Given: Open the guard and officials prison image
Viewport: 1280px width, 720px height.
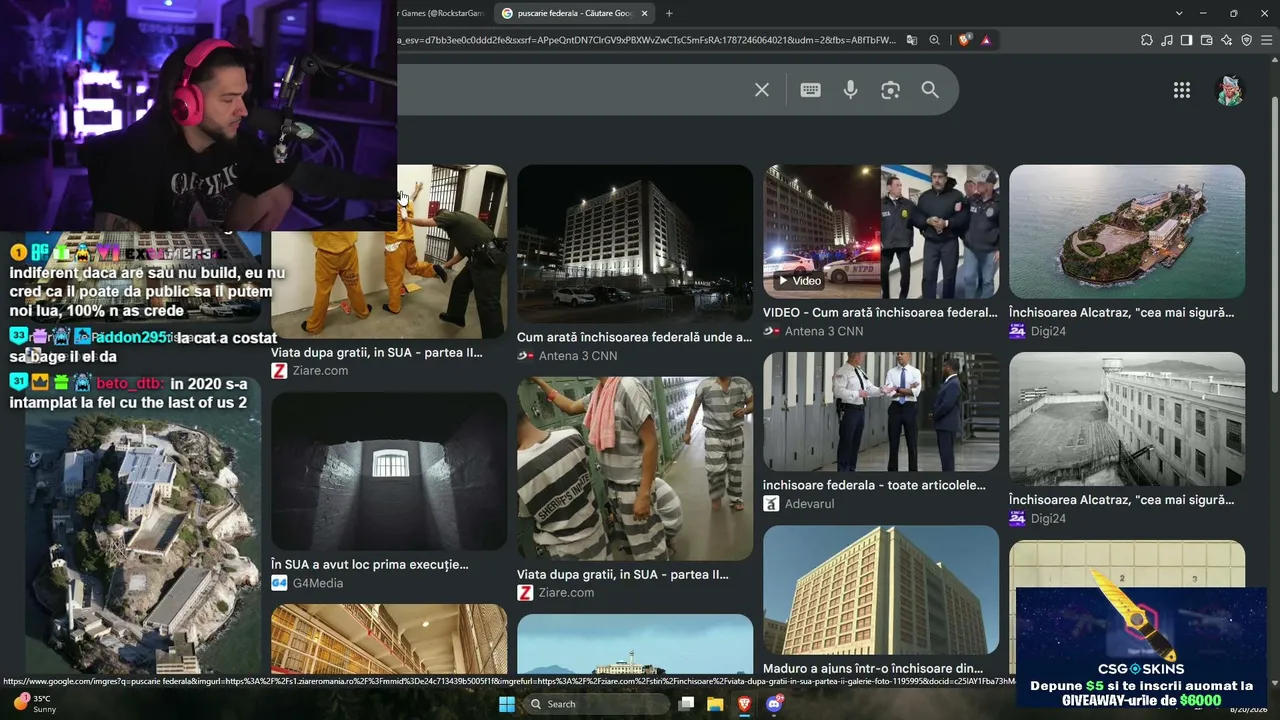Looking at the screenshot, I should [881, 412].
